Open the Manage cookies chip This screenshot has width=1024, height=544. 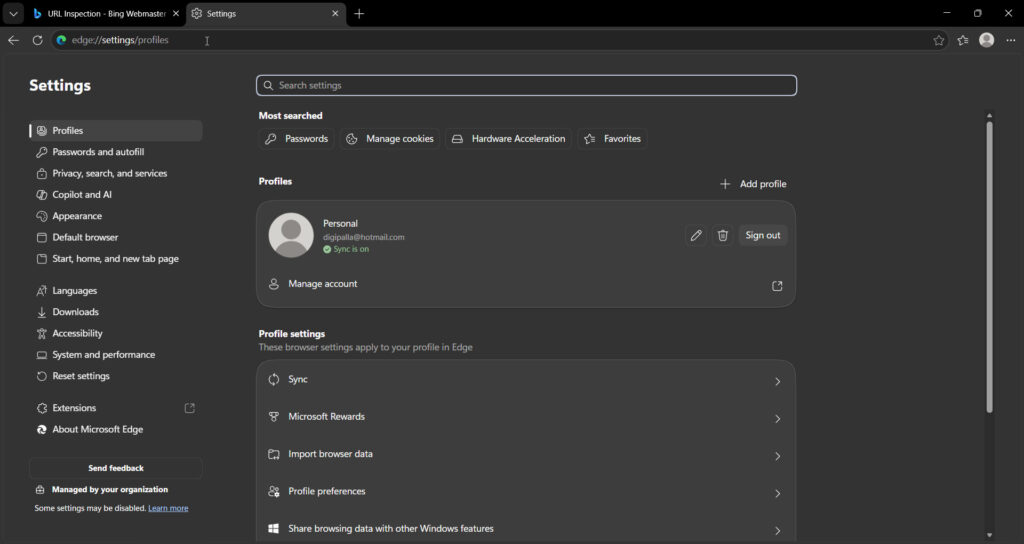[390, 138]
